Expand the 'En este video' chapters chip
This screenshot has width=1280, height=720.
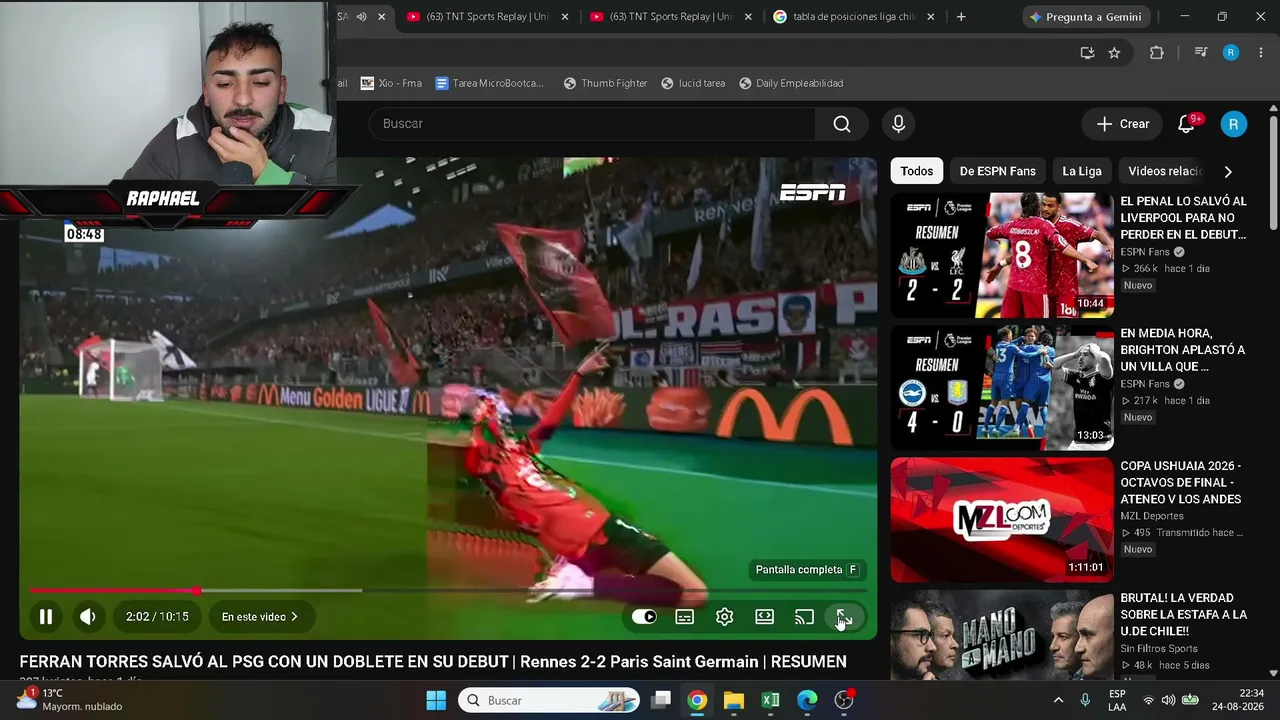[x=260, y=617]
